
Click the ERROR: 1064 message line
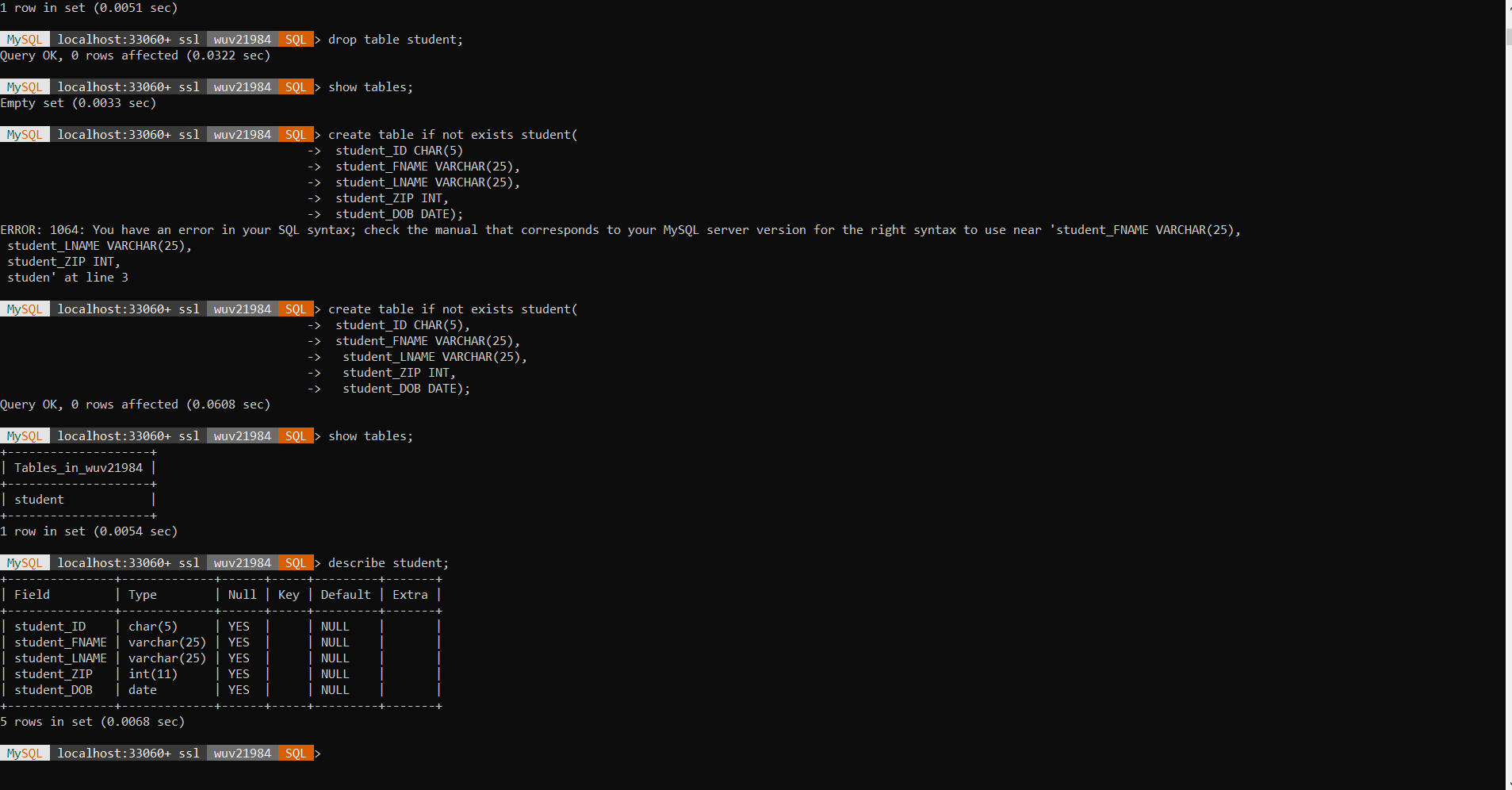620,230
